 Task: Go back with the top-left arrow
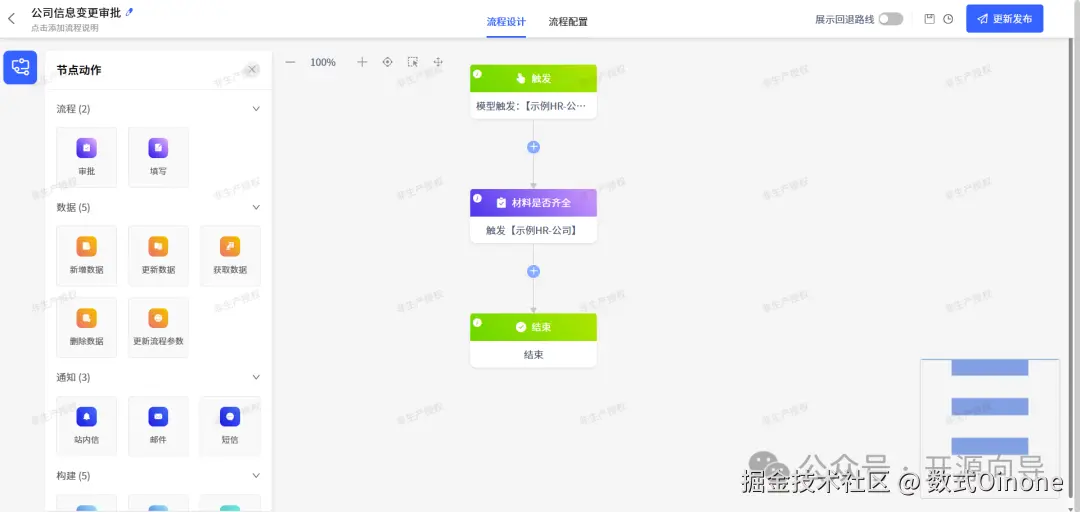pos(11,19)
